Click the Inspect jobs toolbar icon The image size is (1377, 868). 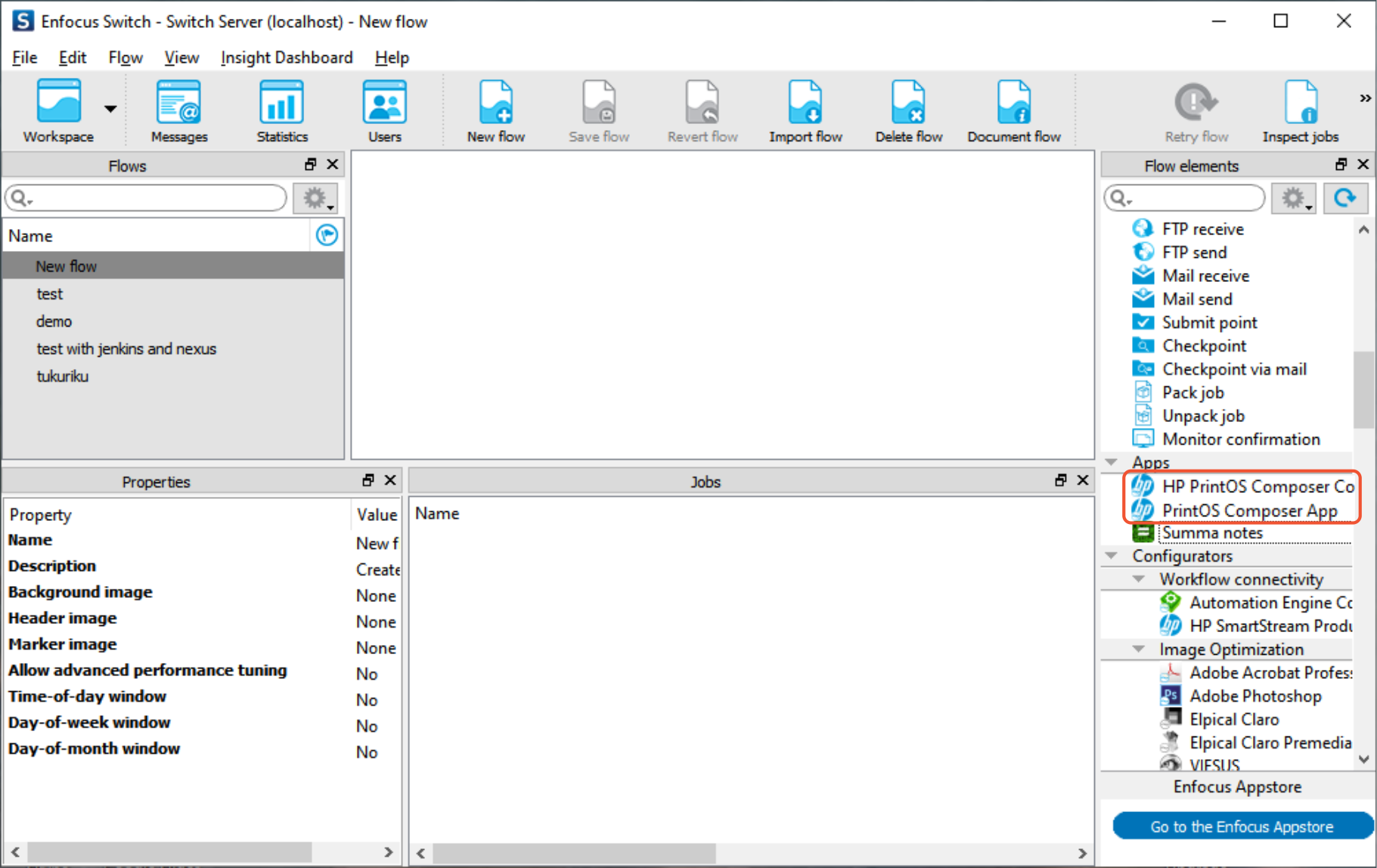pos(1300,110)
